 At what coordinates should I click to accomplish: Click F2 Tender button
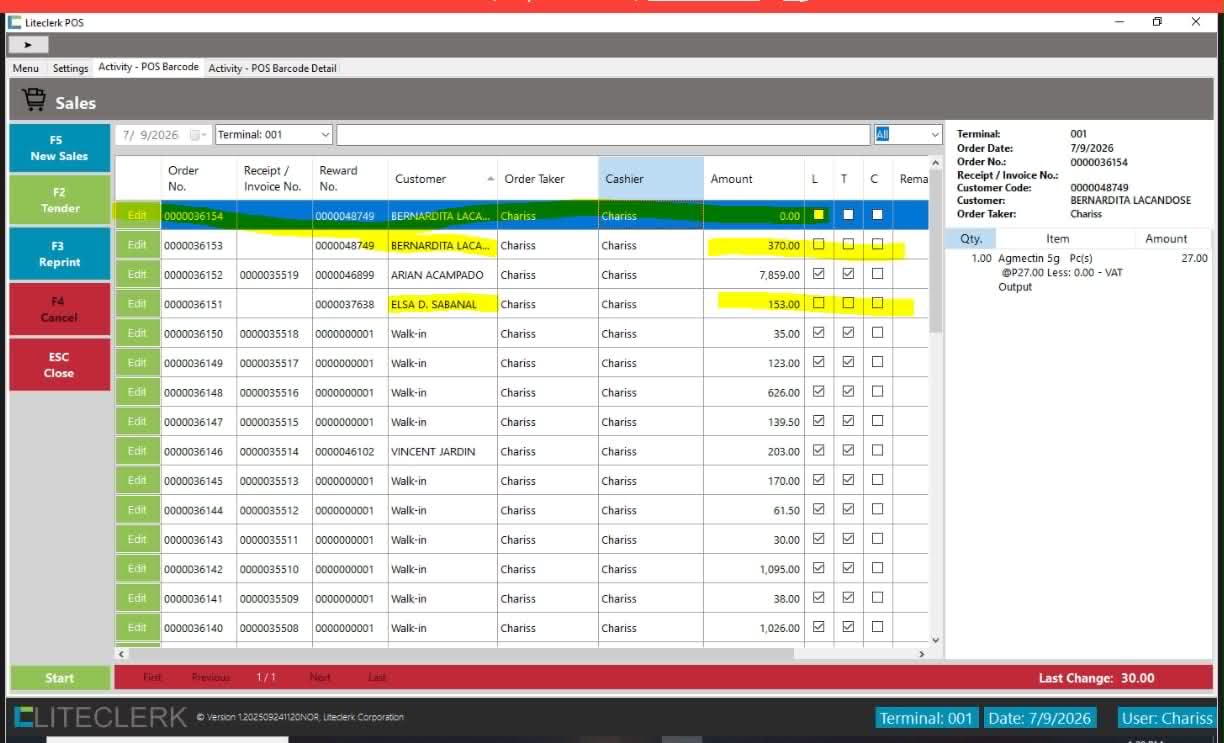click(x=59, y=200)
